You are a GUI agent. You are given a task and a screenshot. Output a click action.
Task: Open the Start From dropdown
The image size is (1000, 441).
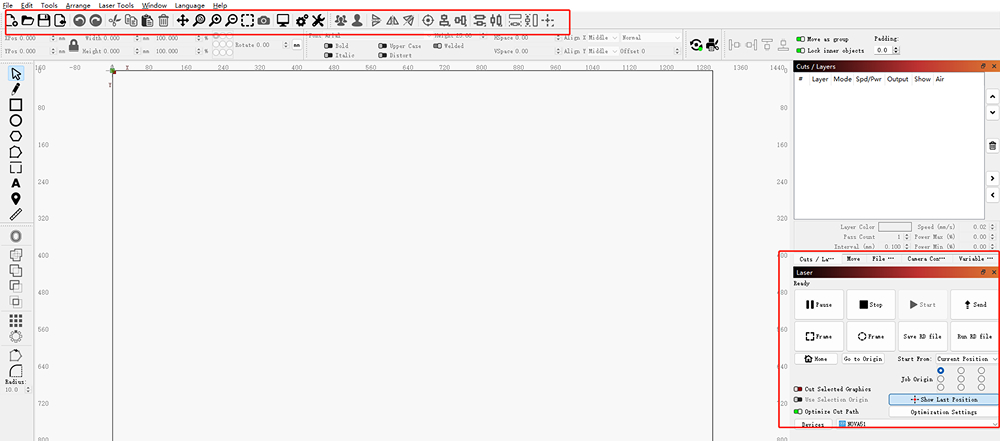pyautogui.click(x=966, y=359)
